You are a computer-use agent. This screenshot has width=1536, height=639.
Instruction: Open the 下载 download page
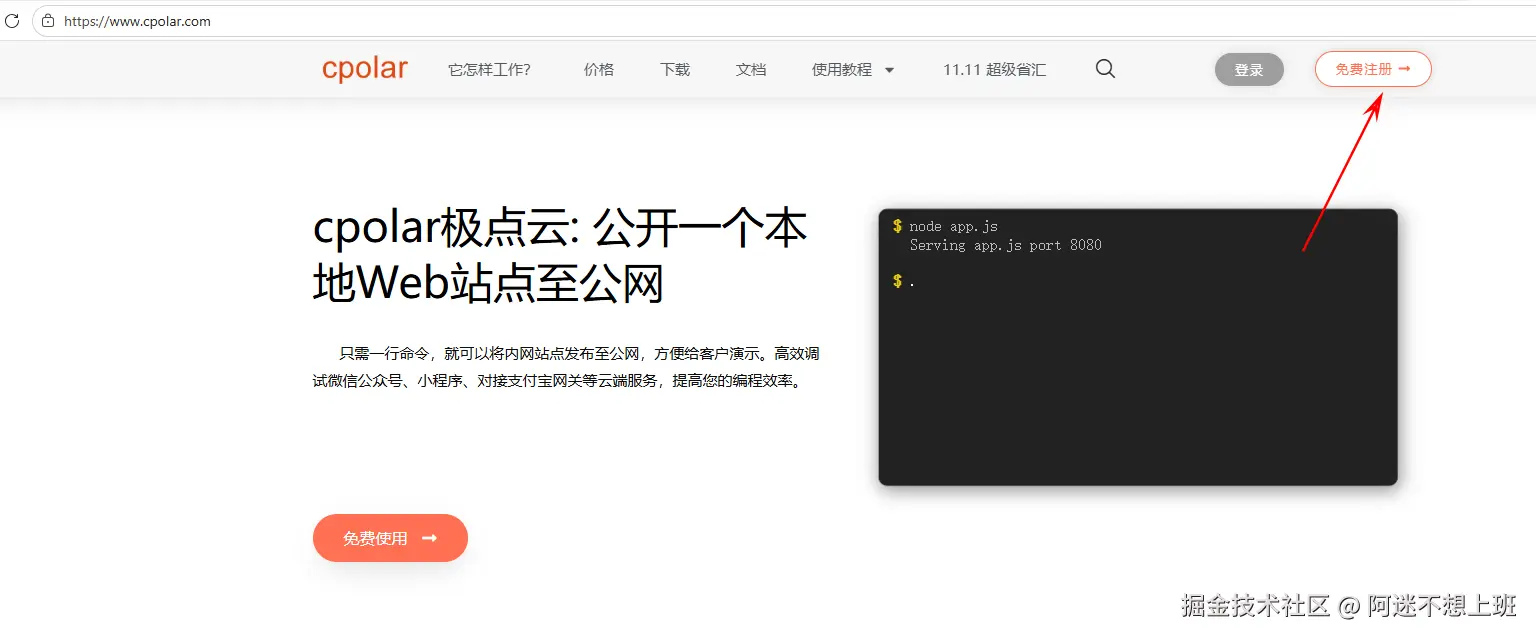click(x=675, y=70)
